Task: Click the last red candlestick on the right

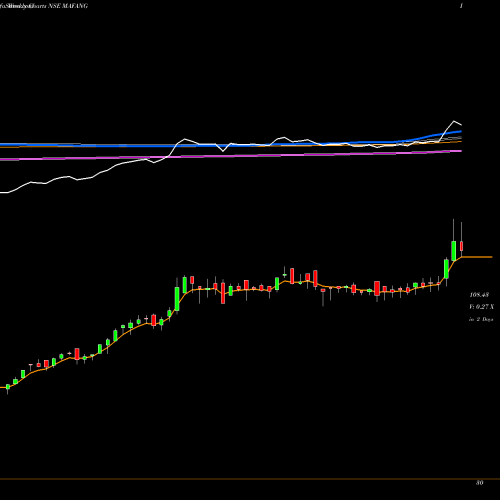Action: (x=462, y=246)
